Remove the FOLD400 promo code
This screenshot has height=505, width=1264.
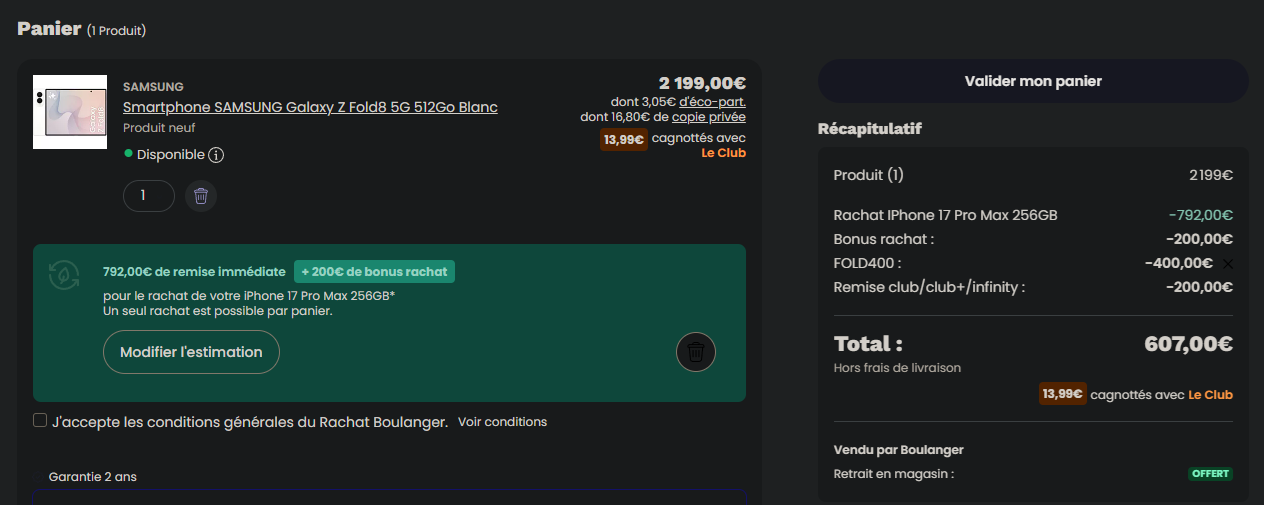(x=1228, y=264)
